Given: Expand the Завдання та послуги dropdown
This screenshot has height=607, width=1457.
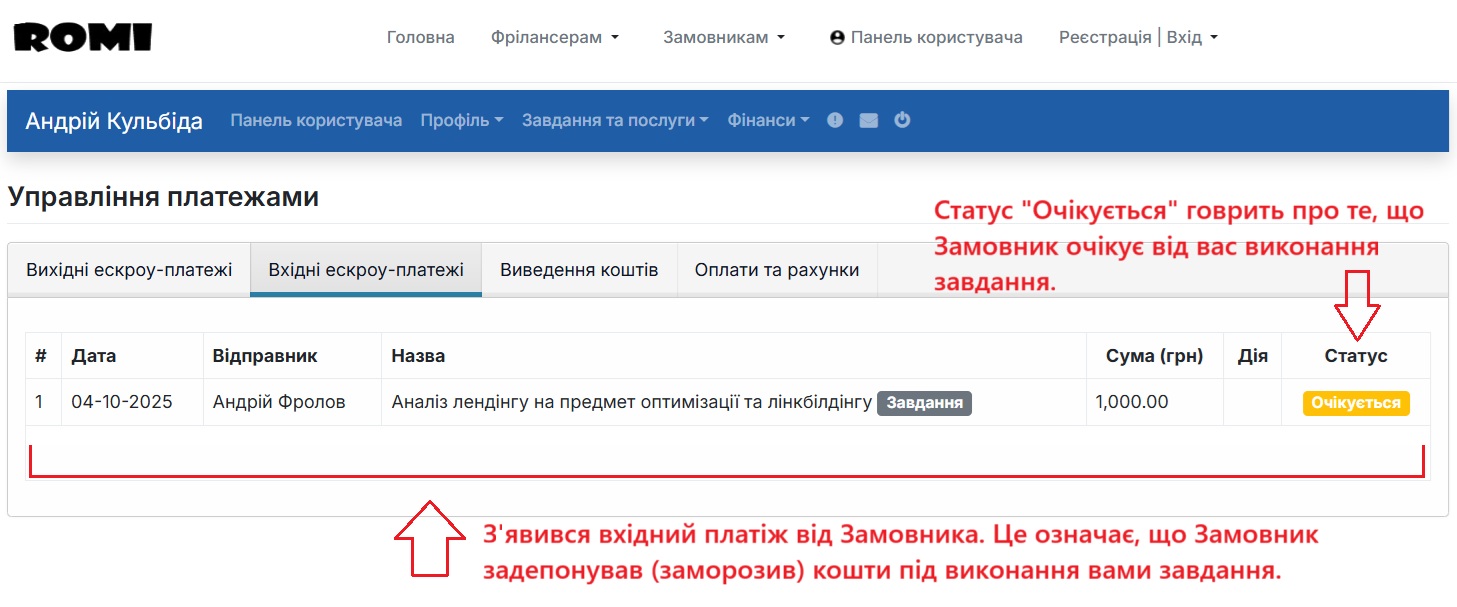Looking at the screenshot, I should click(x=612, y=120).
